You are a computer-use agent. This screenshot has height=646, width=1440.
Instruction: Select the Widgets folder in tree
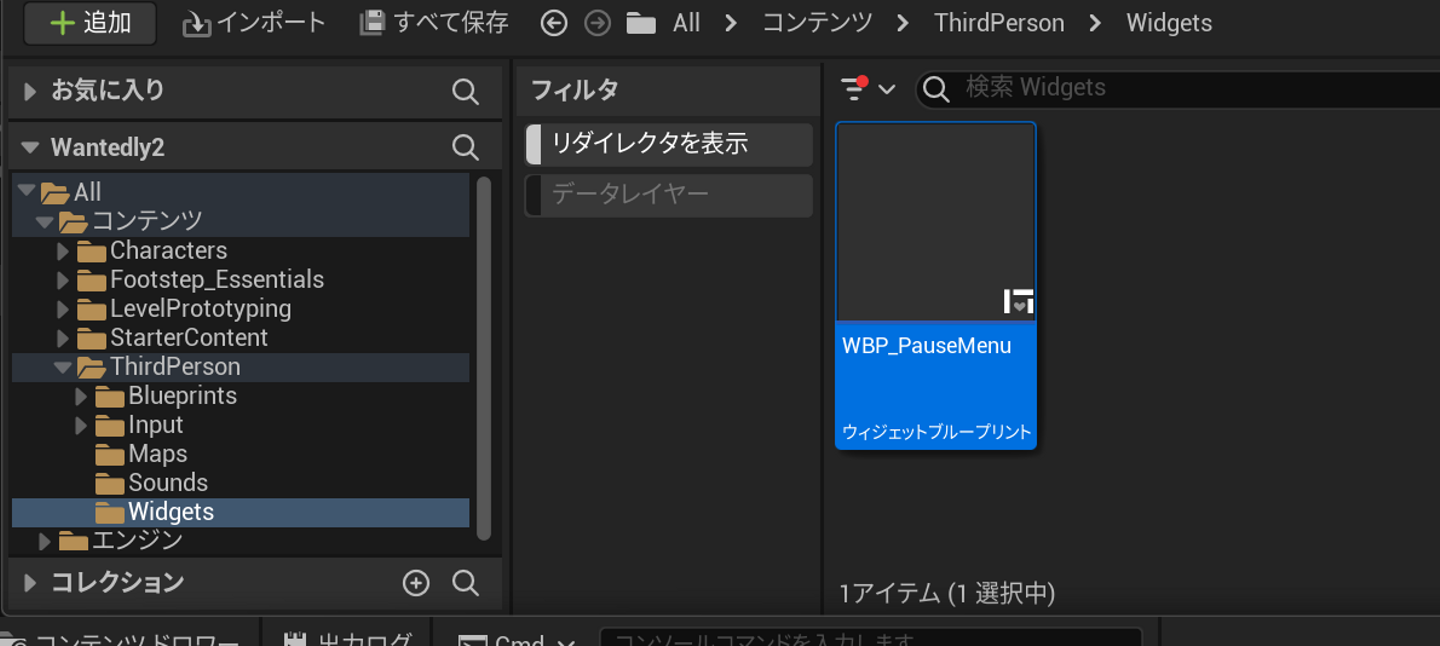[x=240, y=512]
